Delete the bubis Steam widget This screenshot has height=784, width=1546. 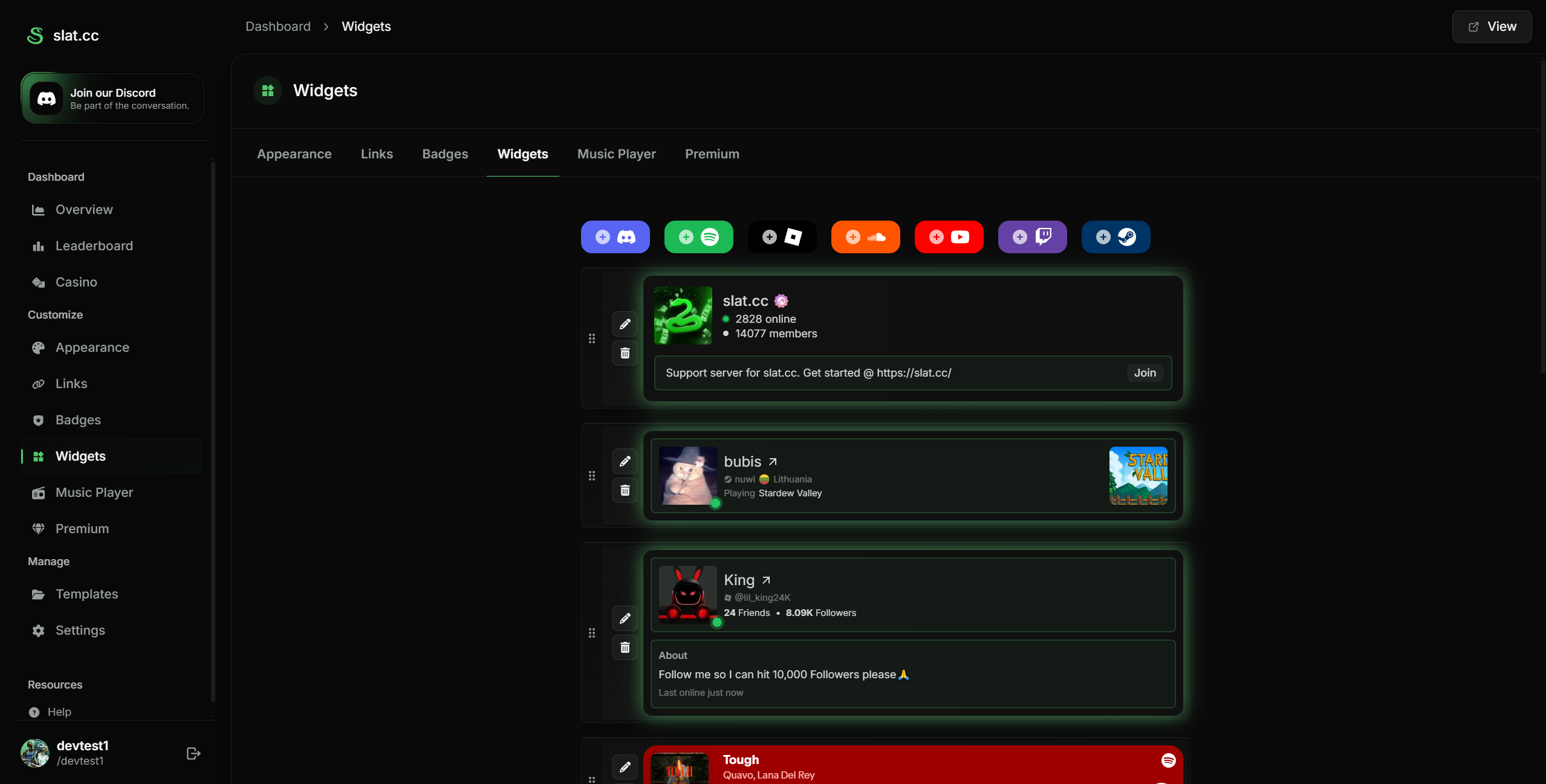(625, 490)
